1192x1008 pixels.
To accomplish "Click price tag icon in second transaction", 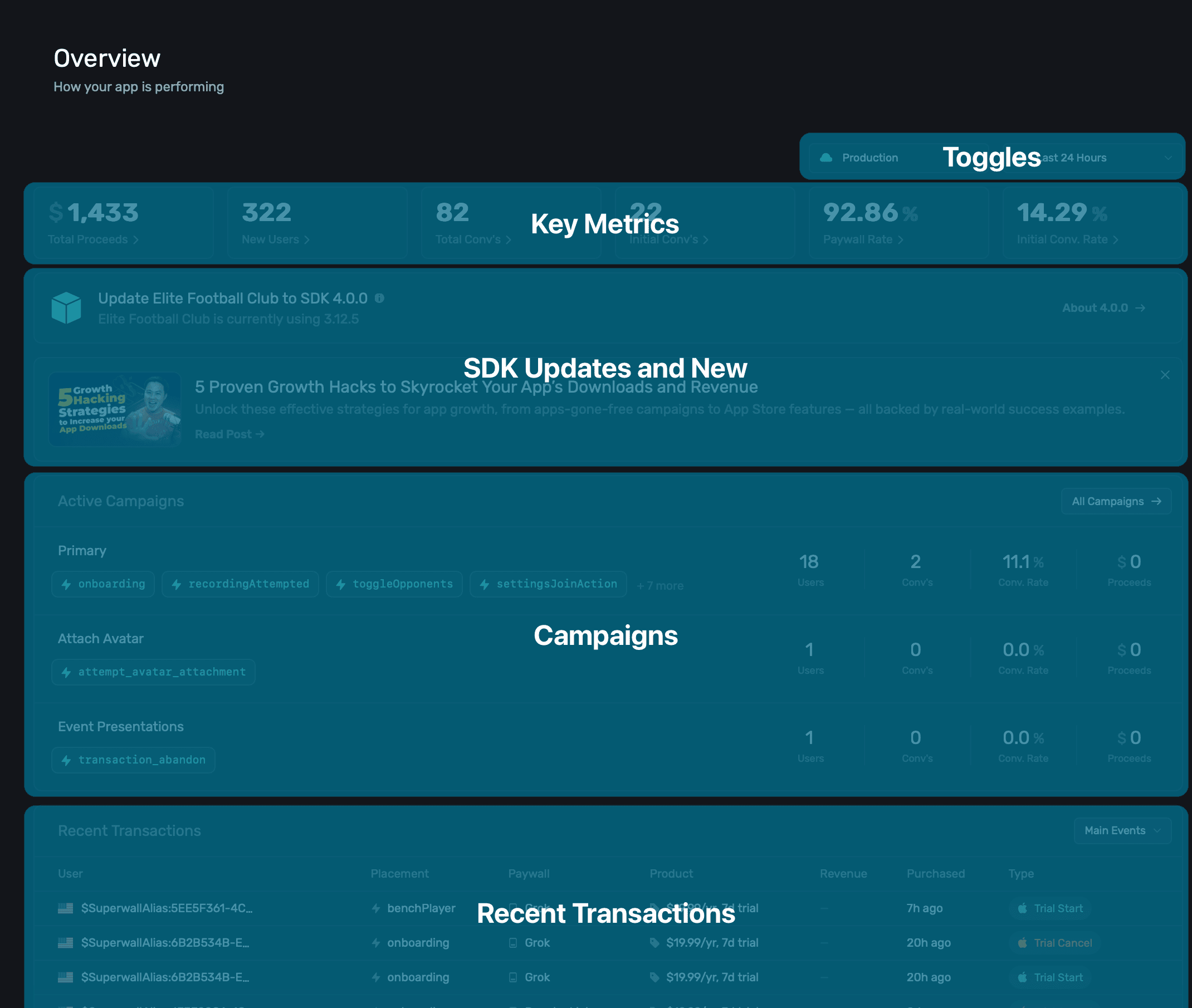I will (x=654, y=943).
